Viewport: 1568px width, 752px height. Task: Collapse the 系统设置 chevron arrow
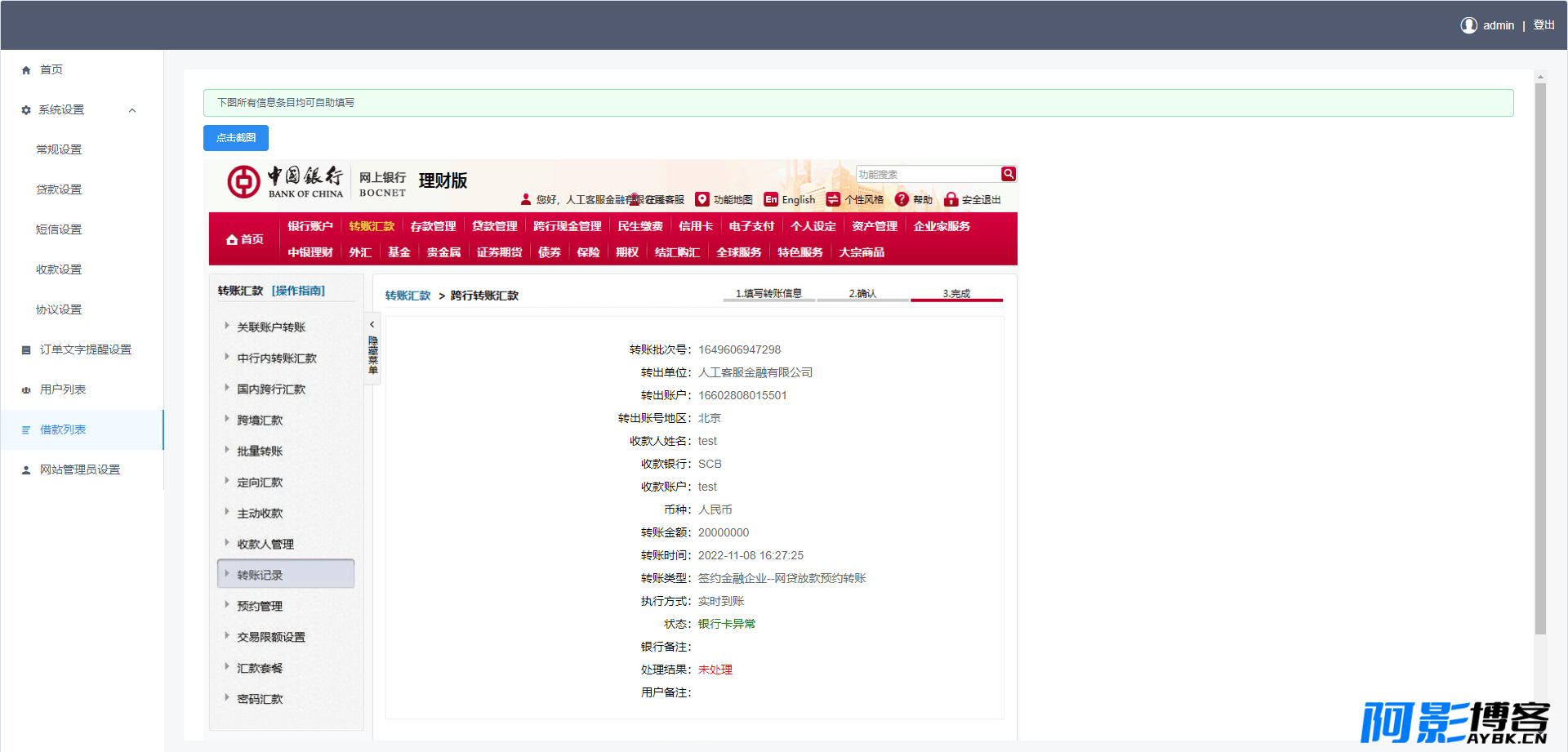(132, 110)
